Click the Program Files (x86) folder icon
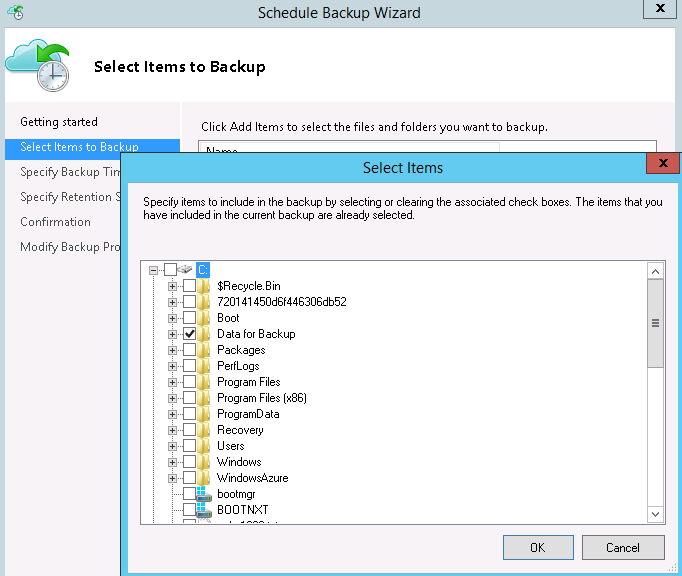Image resolution: width=682 pixels, height=576 pixels. 204,398
